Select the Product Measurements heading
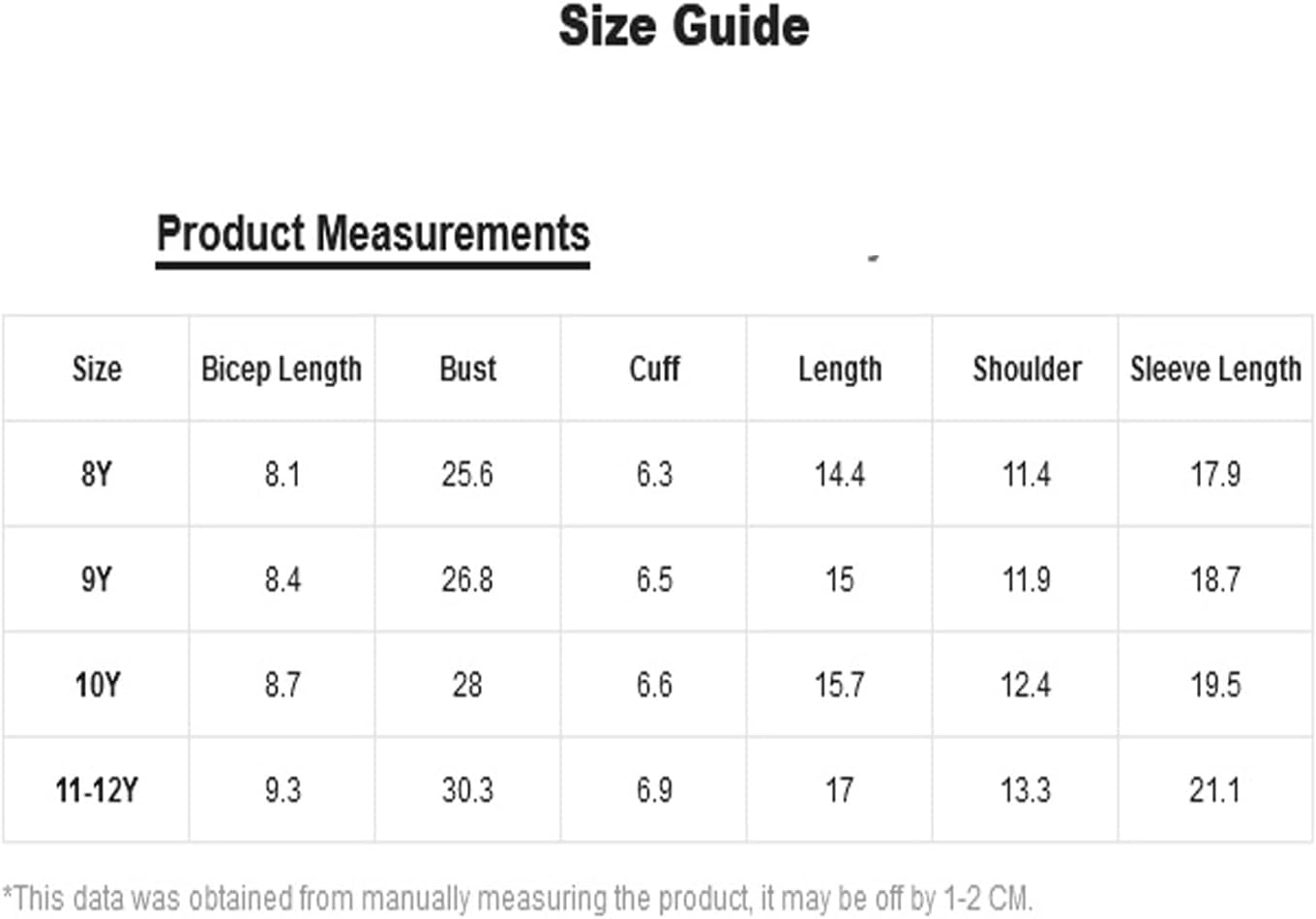This screenshot has height=919, width=1316. 373,234
